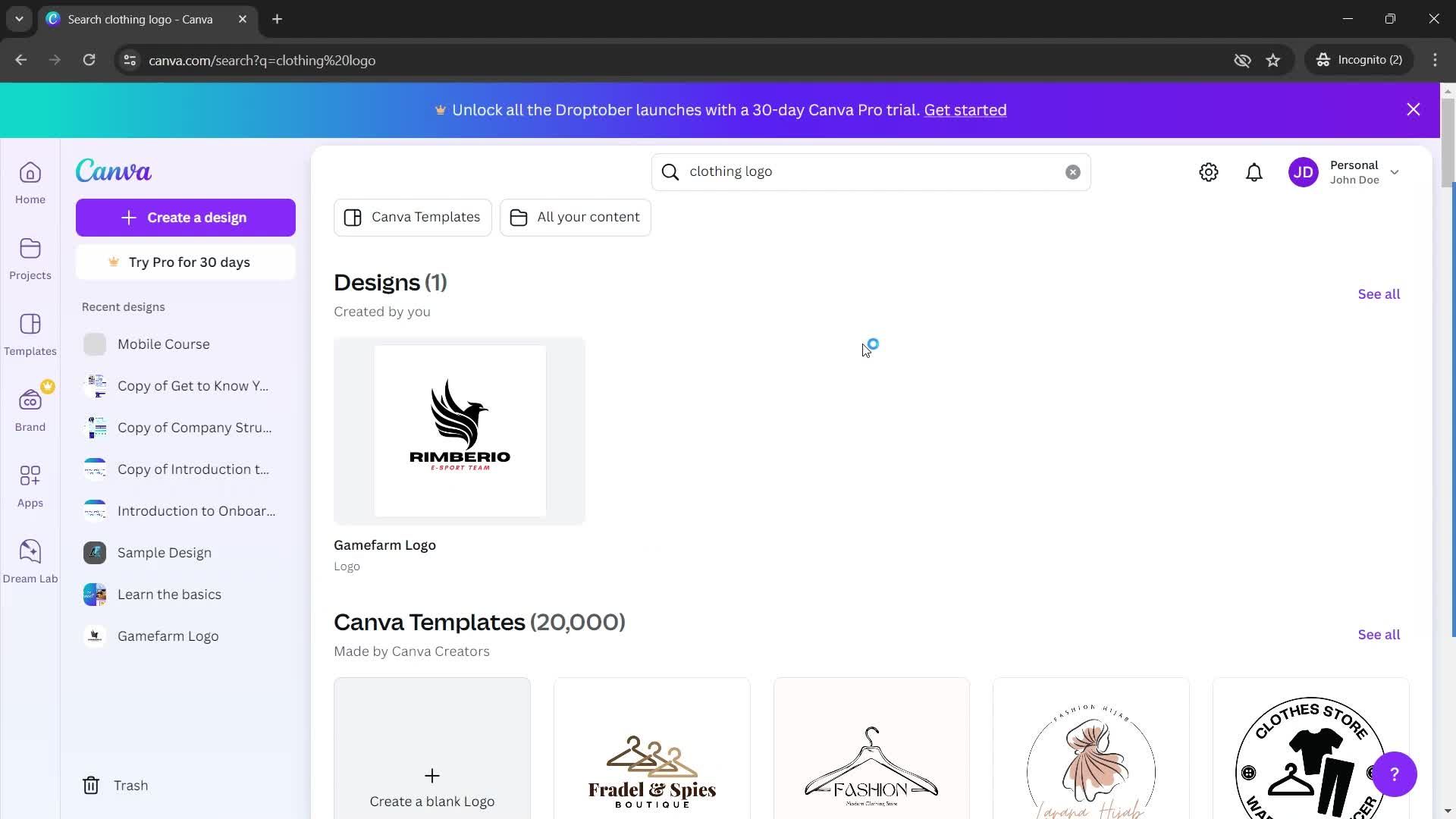Open the Clothes Store logo template
1456x819 pixels.
[1310, 748]
